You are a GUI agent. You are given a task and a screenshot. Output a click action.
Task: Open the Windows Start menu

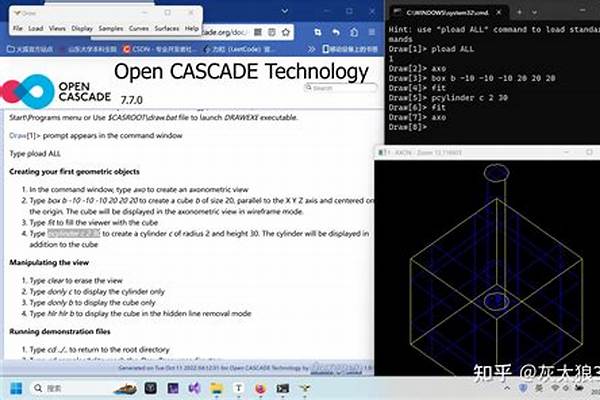coord(16,389)
